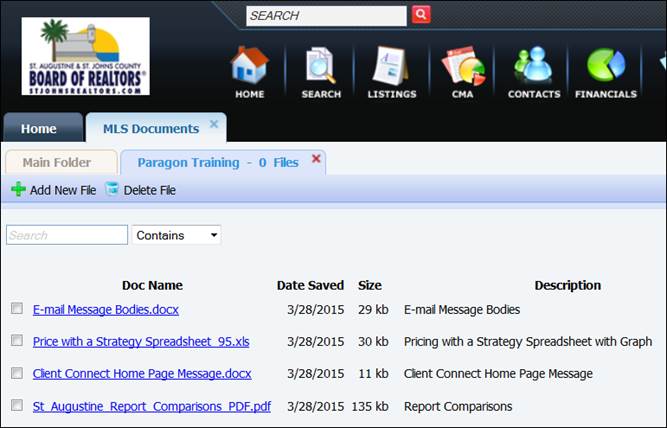This screenshot has width=667, height=428.
Task: Tick the St_Augustine_Report_Comparisons checkbox
Action: click(x=17, y=405)
